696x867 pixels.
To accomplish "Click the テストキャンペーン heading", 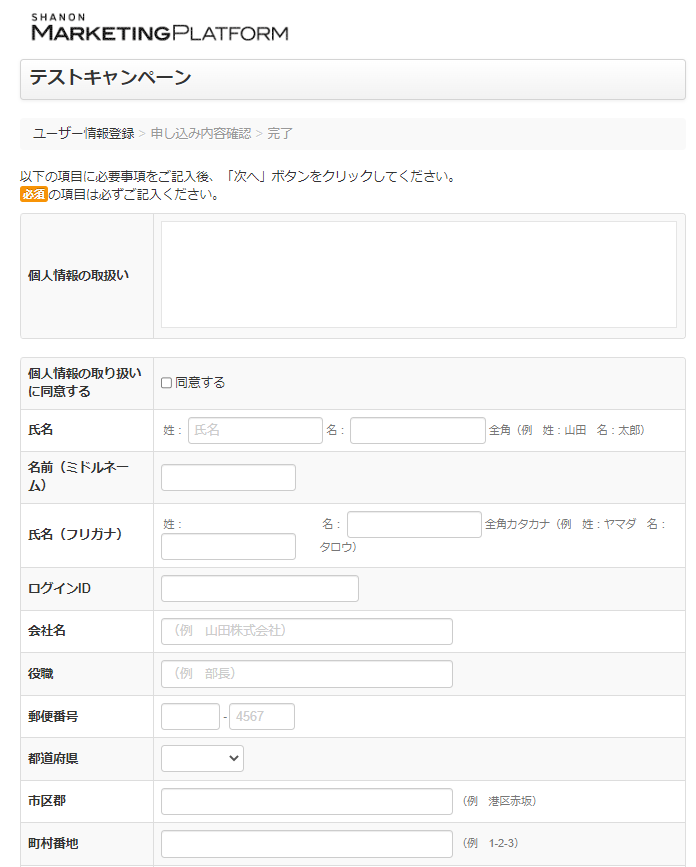I will coord(111,77).
